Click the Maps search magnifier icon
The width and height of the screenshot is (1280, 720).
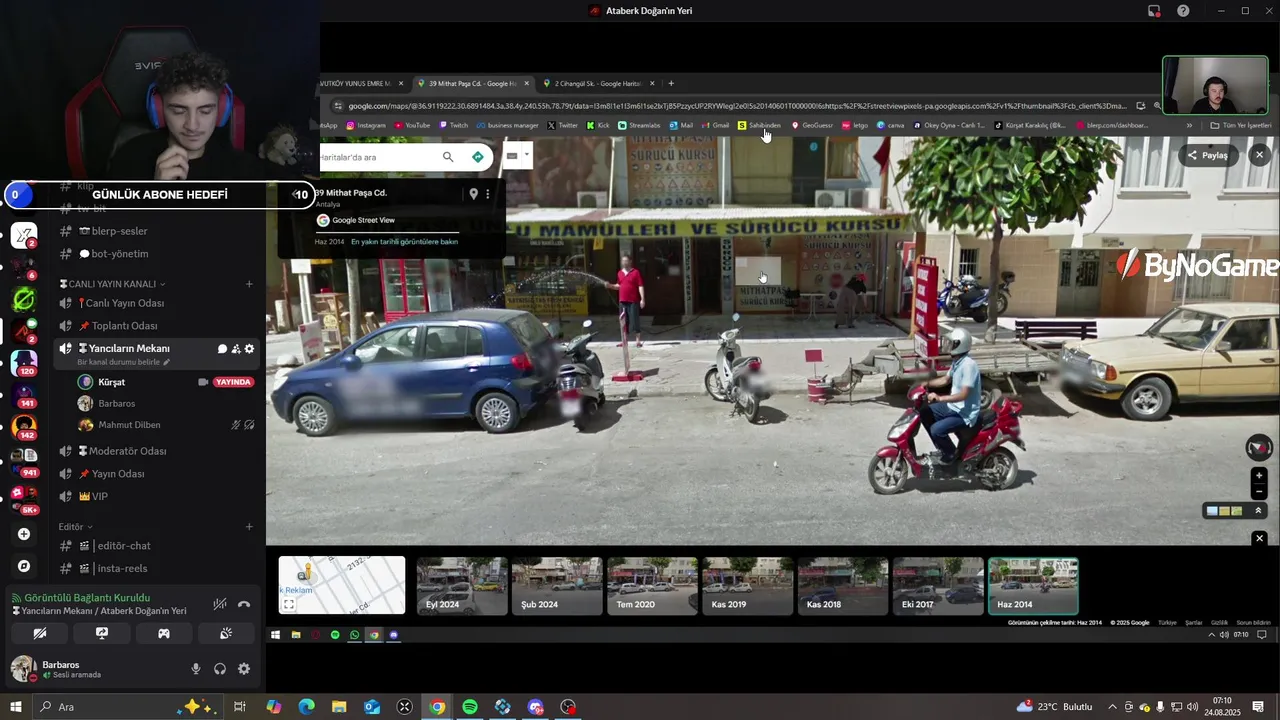tap(448, 157)
